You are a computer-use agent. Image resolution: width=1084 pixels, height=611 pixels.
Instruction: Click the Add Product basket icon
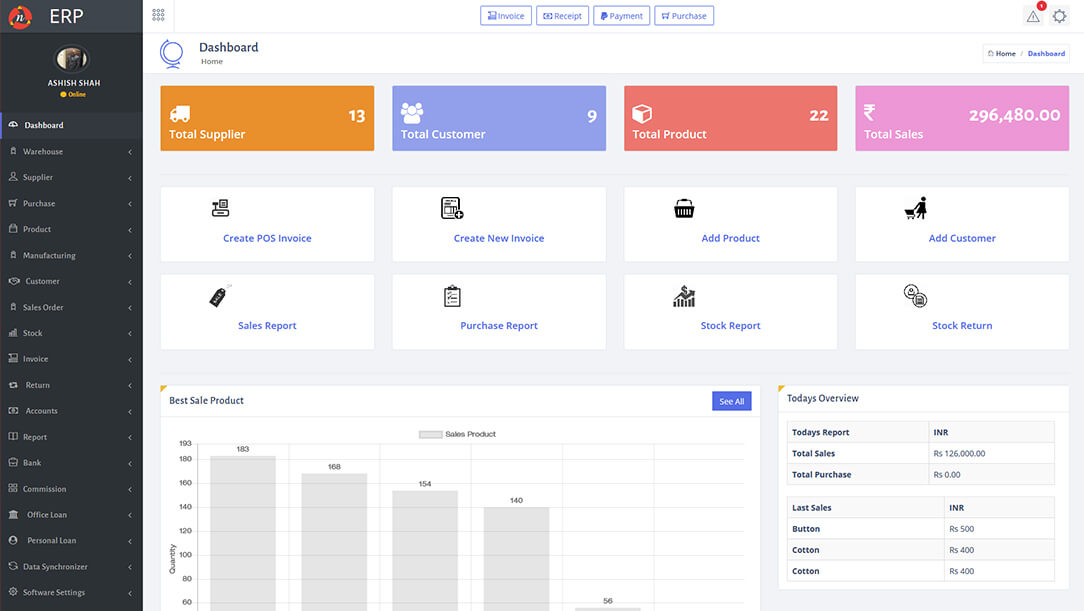pos(684,208)
